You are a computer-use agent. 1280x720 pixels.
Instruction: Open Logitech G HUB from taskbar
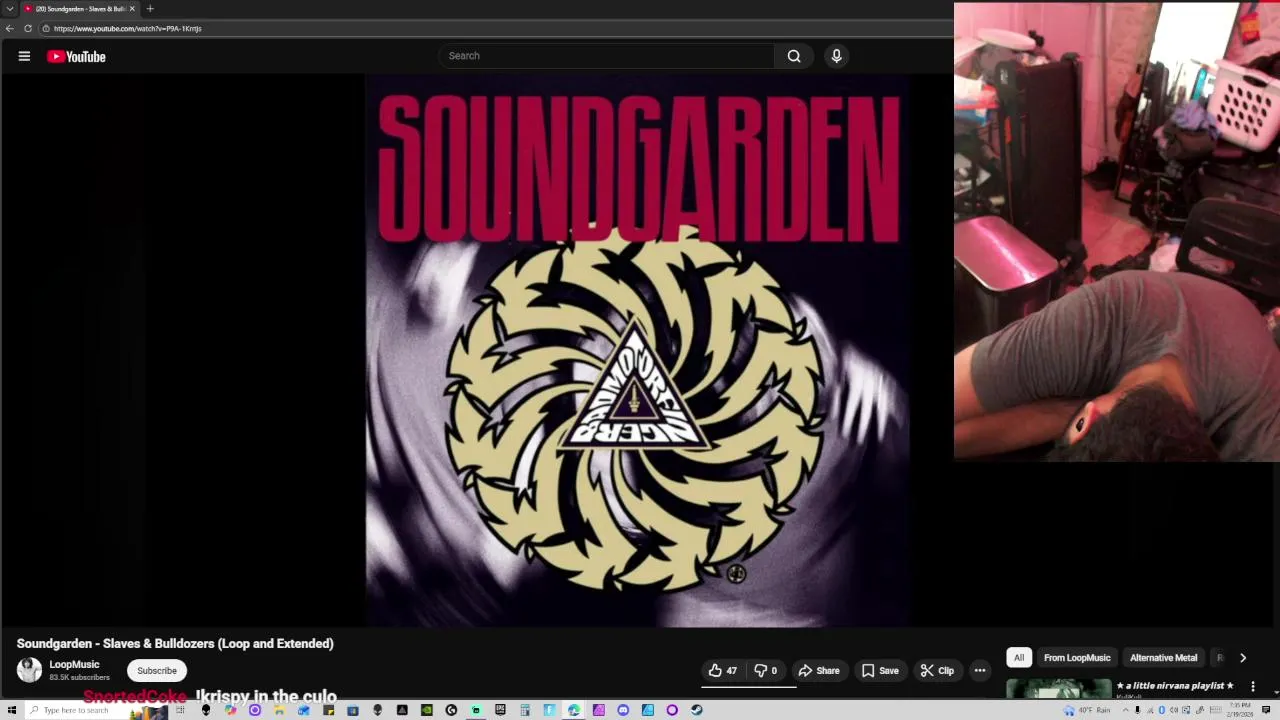point(451,710)
